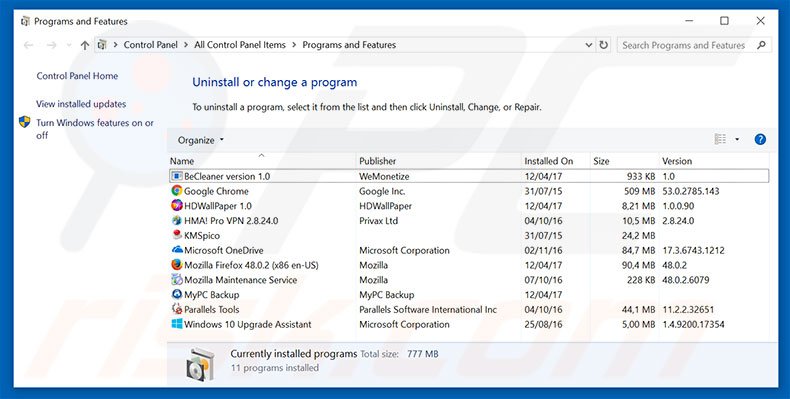Open View installed updates link
The height and width of the screenshot is (399, 790).
(x=81, y=104)
